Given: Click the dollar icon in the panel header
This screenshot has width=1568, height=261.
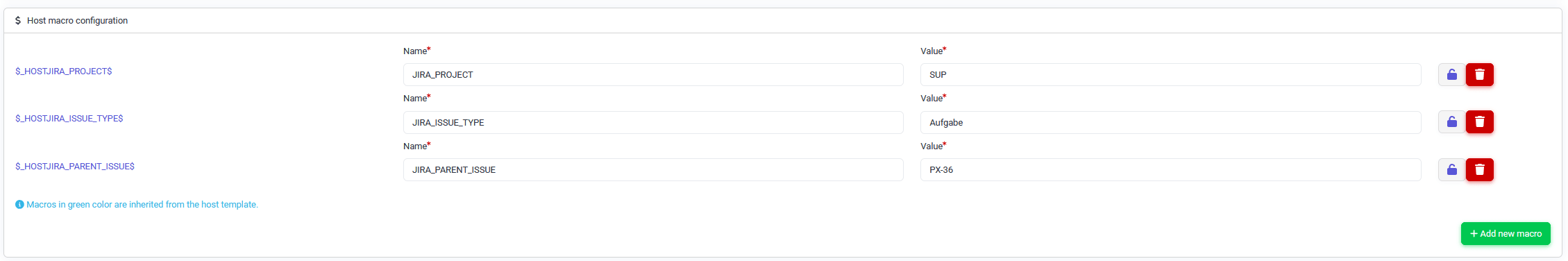Looking at the screenshot, I should click(x=18, y=20).
